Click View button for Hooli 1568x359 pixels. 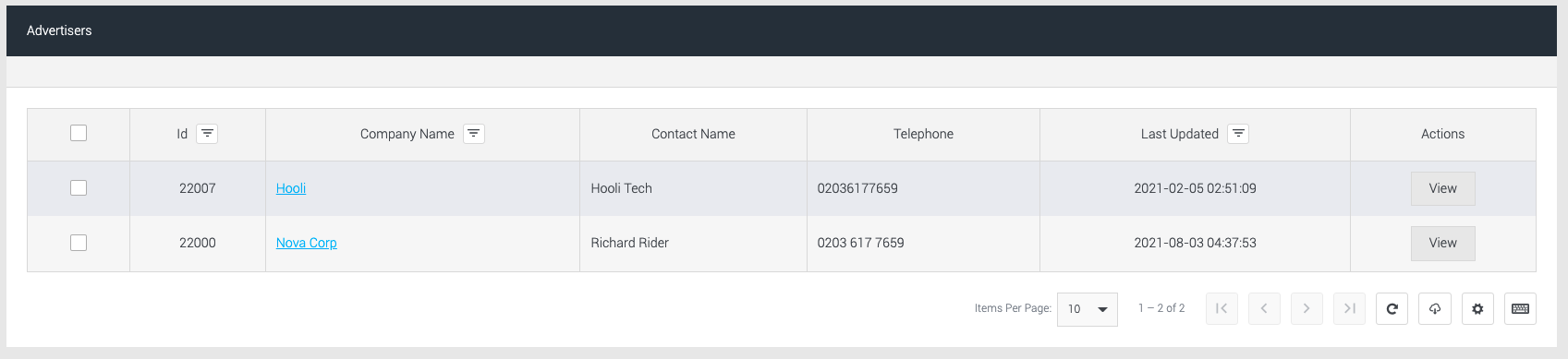coord(1442,188)
